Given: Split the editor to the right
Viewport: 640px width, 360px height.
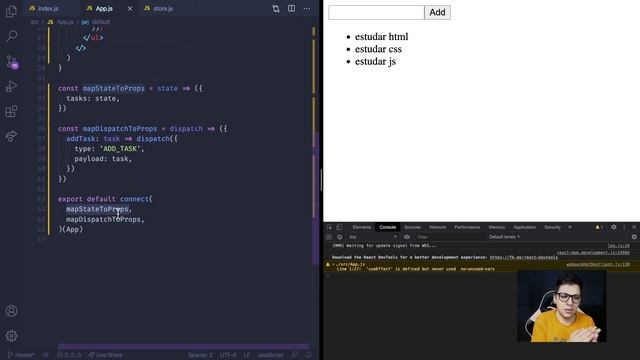Looking at the screenshot, I should pyautogui.click(x=291, y=9).
